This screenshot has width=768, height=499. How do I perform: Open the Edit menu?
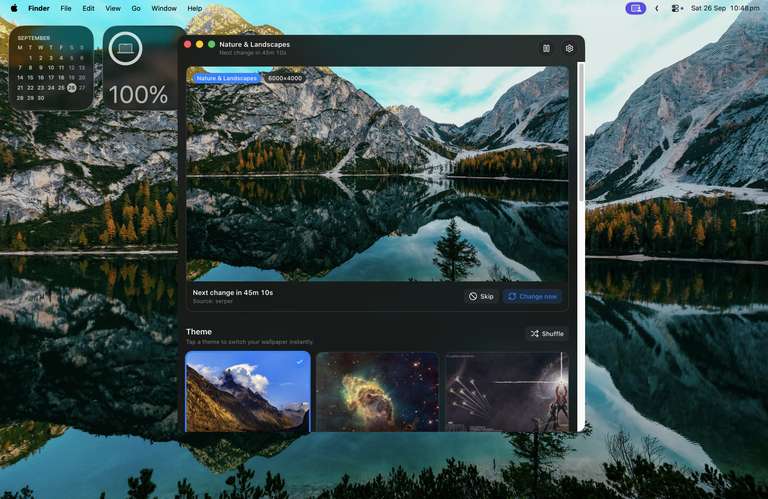tap(88, 8)
